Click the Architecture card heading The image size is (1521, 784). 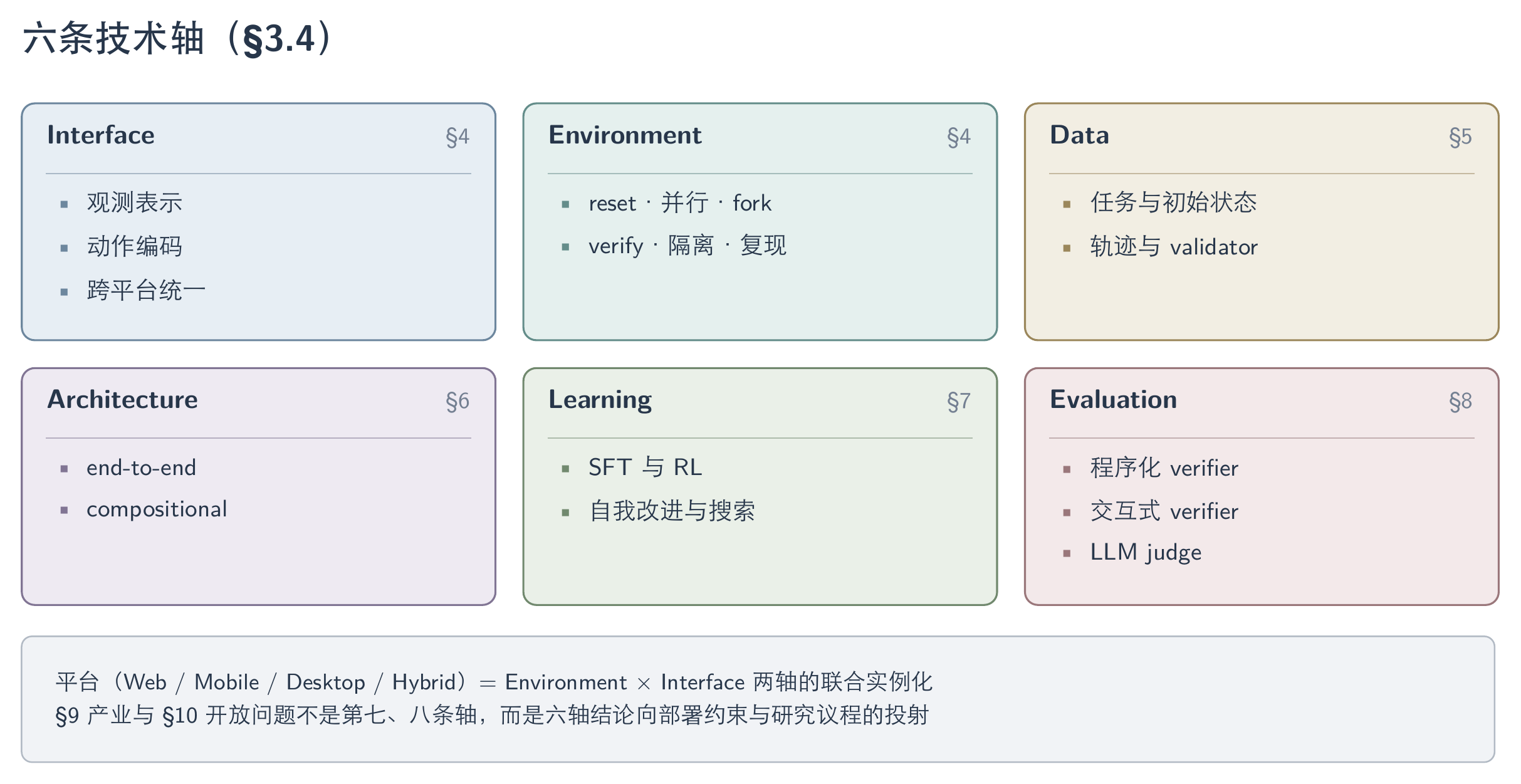pyautogui.click(x=122, y=400)
